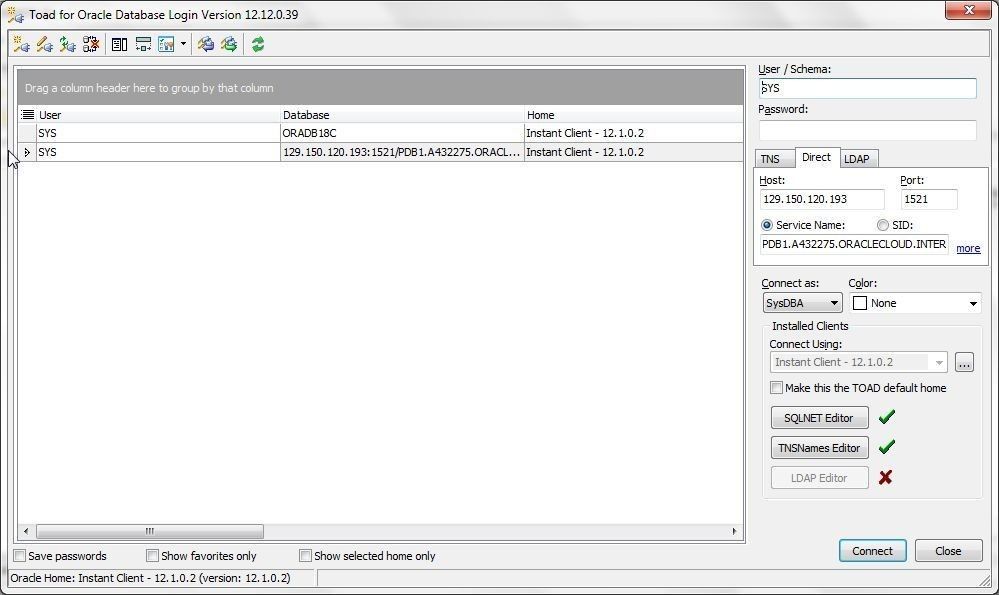Toggle Show favorites only checkbox

pyautogui.click(x=152, y=556)
